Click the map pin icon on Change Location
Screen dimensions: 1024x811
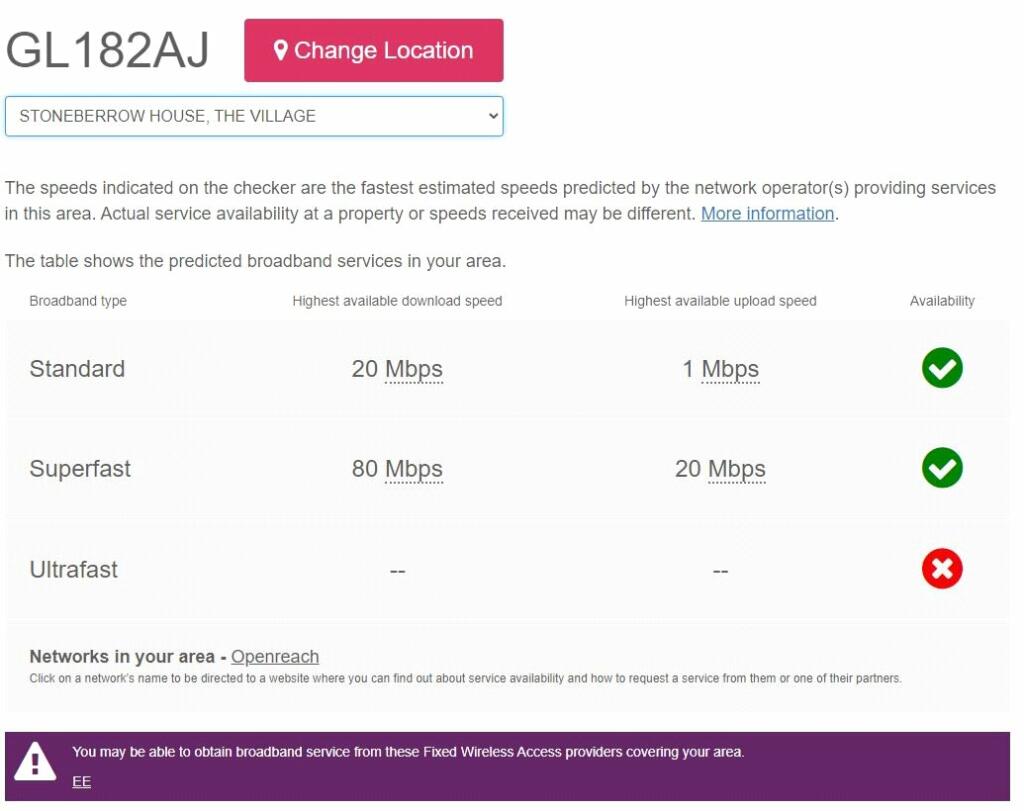[281, 50]
